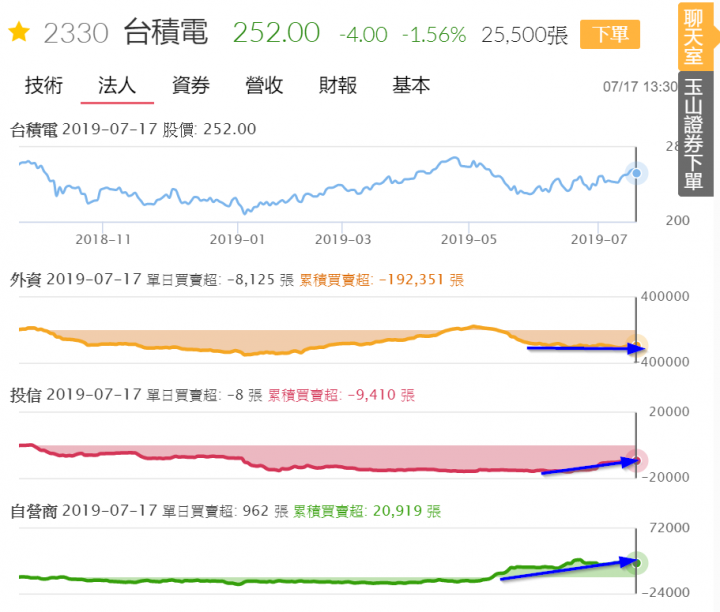Click the 2019-01 label on price axis
The width and height of the screenshot is (720, 612).
pyautogui.click(x=237, y=240)
